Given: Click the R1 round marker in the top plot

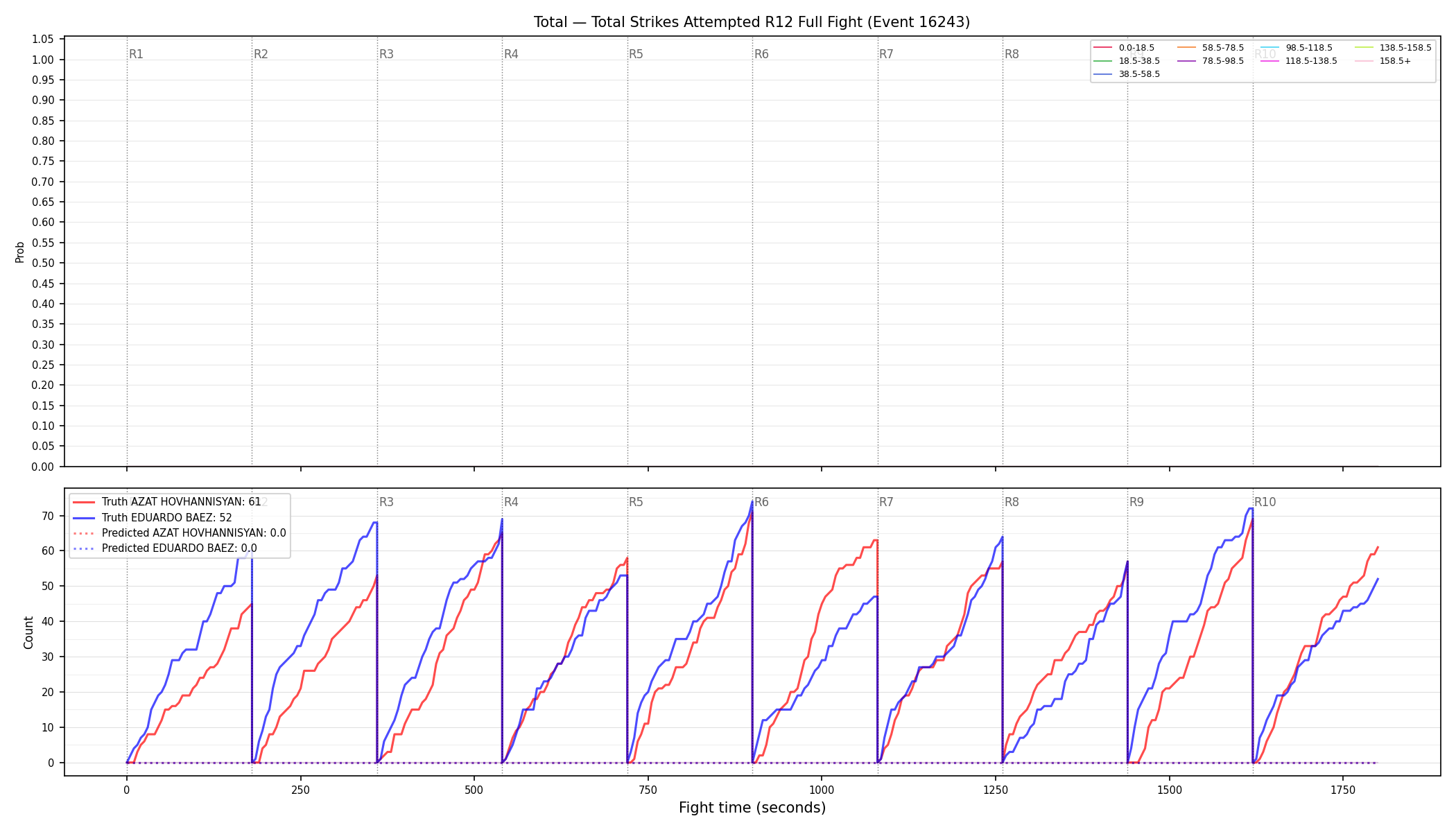Looking at the screenshot, I should coord(136,54).
